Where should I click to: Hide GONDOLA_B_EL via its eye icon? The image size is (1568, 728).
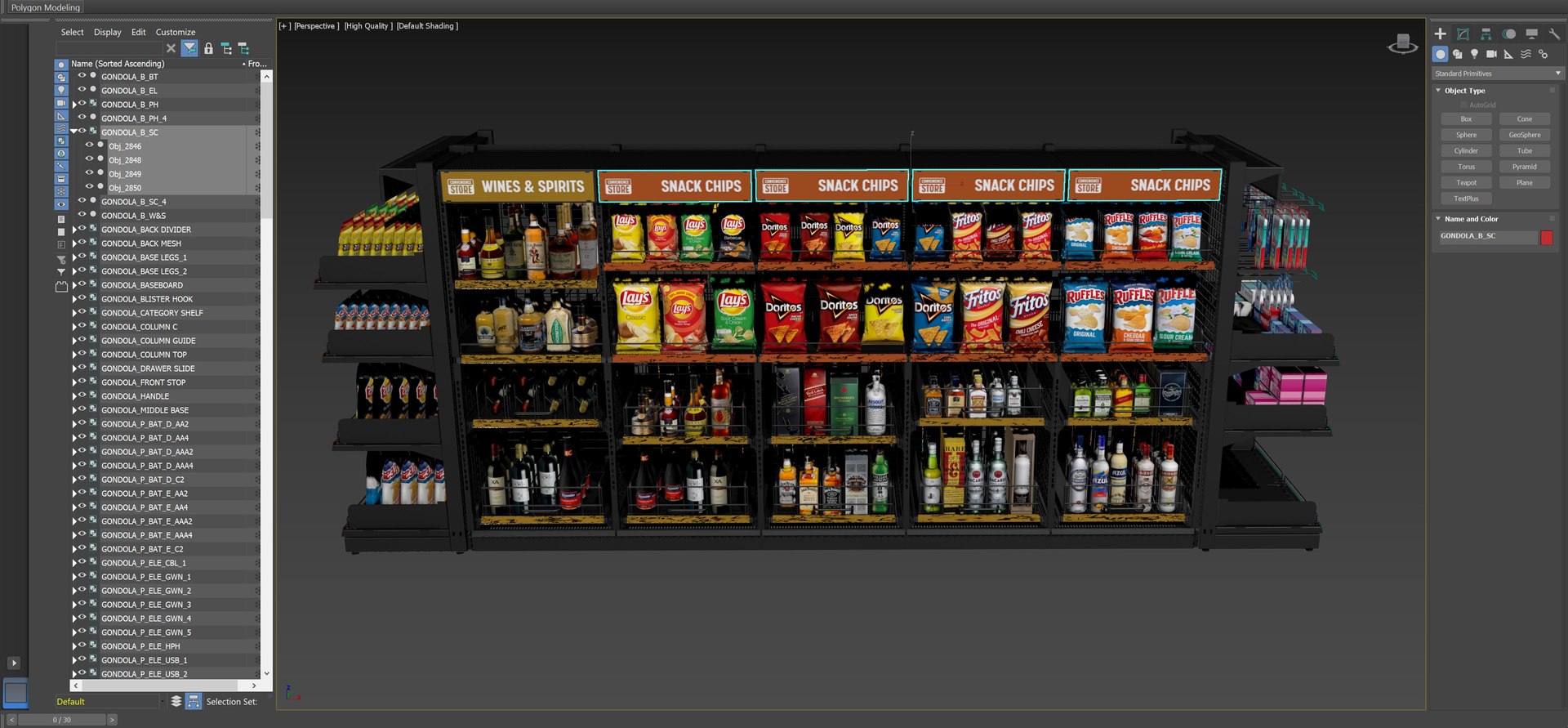82,90
